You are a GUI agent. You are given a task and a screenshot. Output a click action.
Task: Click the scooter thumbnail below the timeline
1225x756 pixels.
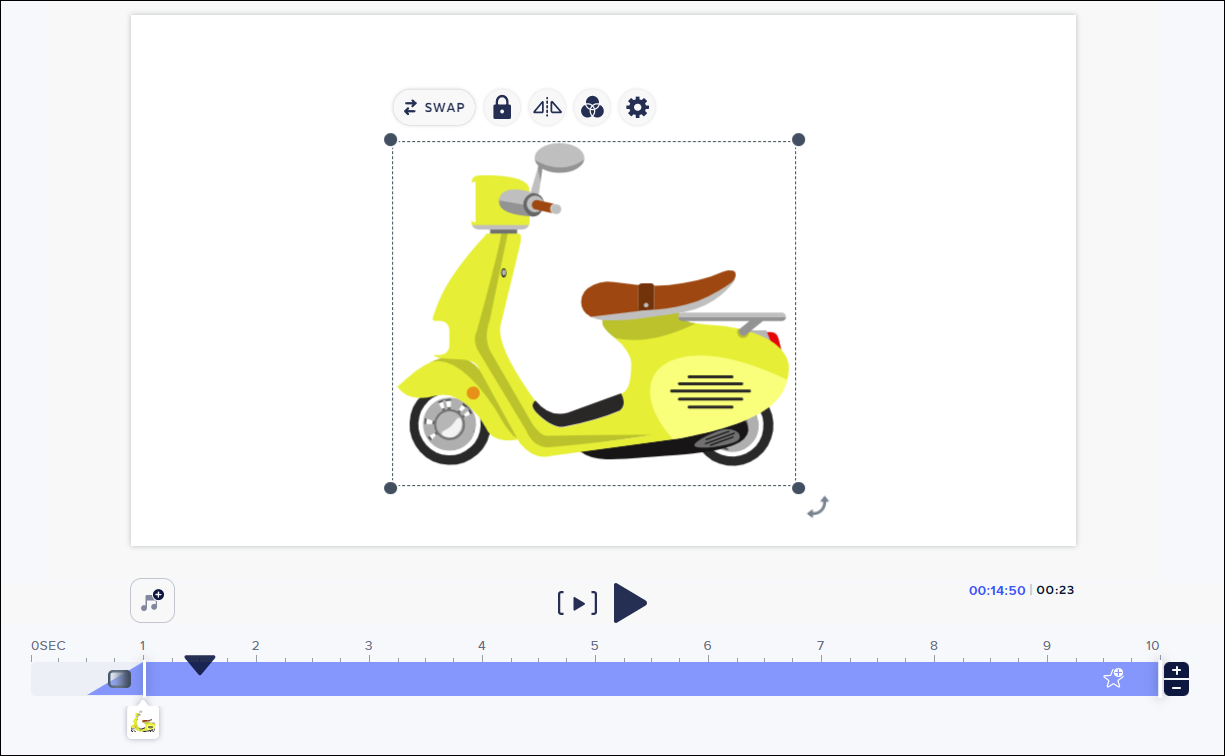[143, 722]
